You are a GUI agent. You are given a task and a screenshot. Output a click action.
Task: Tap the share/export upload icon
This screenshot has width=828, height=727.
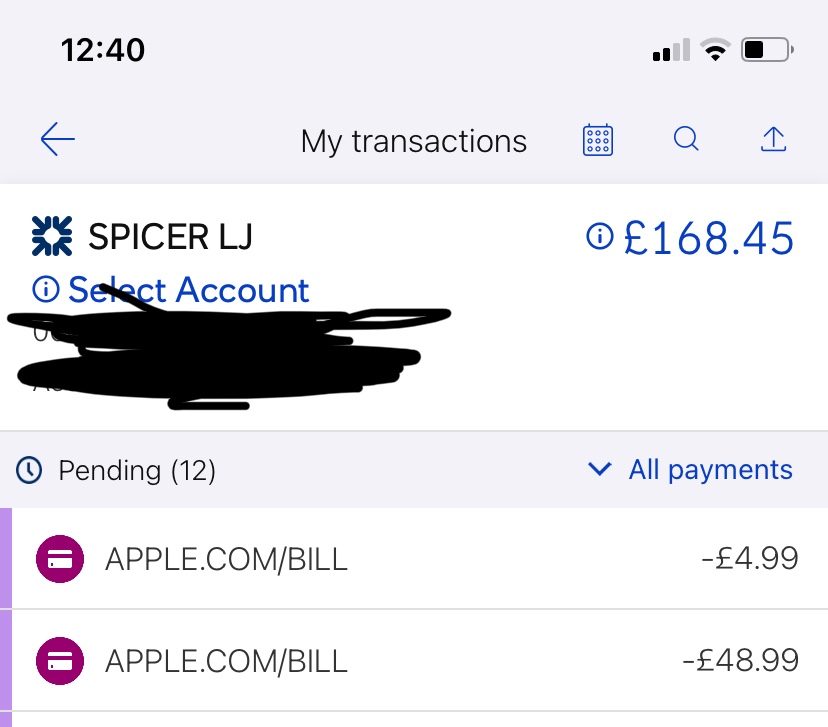[x=773, y=140]
